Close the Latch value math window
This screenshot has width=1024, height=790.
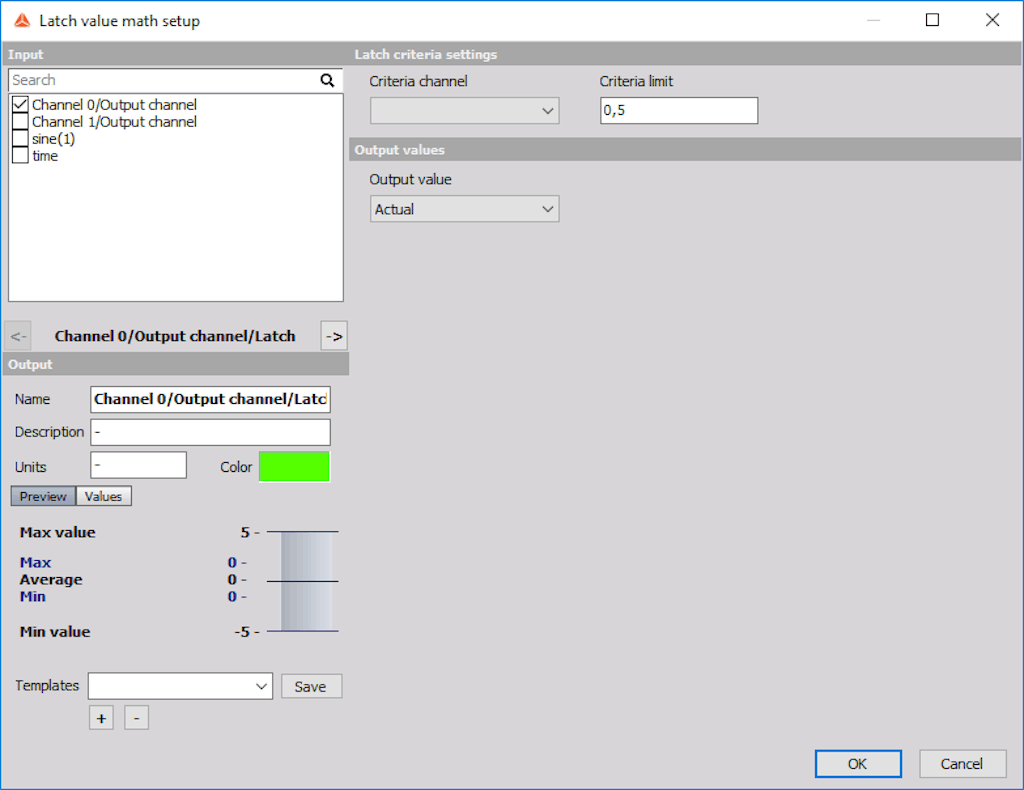tap(992, 20)
